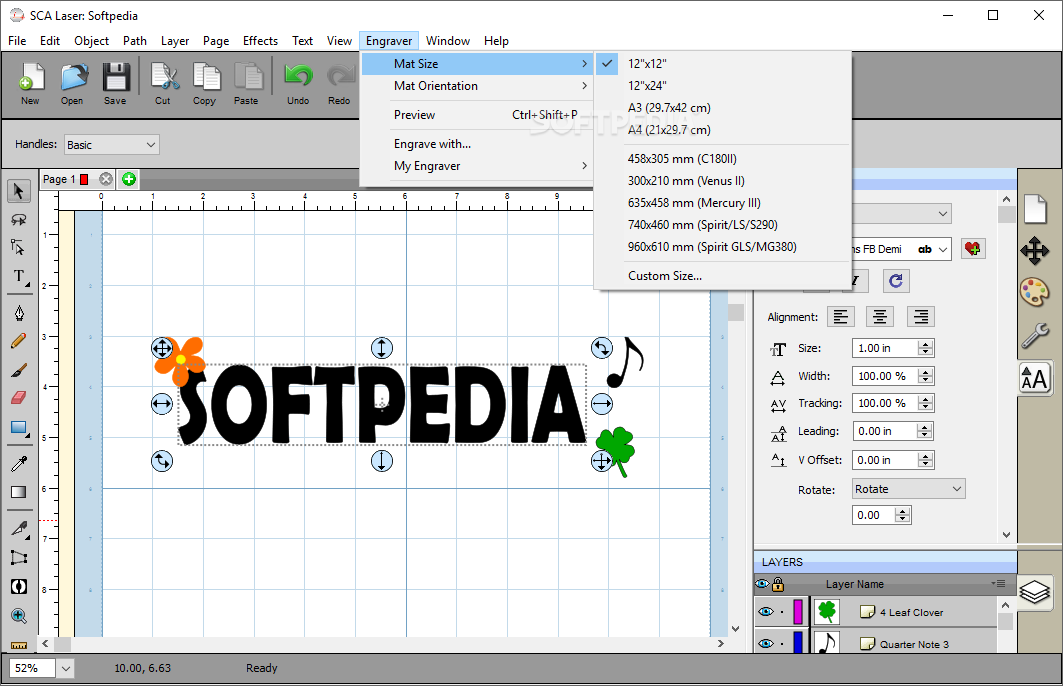Select the Brush tool
Screen dimensions: 1063x686
(x=19, y=370)
